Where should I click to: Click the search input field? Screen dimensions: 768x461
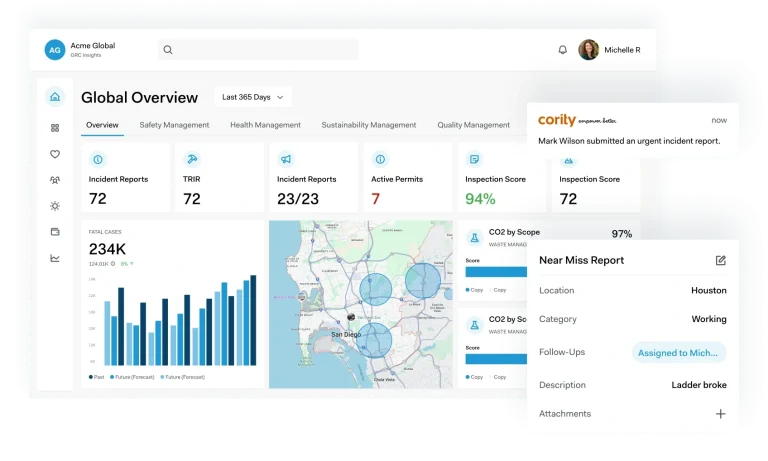tap(258, 49)
